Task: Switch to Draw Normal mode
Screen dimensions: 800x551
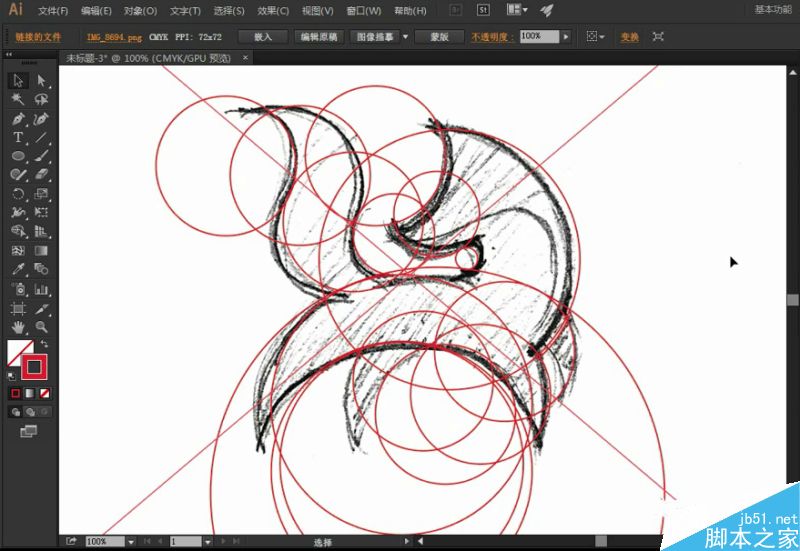Action: [15, 412]
